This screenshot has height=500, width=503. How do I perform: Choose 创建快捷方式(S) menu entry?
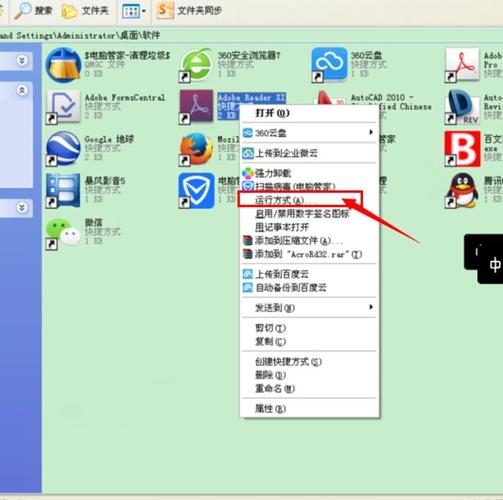pos(310,362)
